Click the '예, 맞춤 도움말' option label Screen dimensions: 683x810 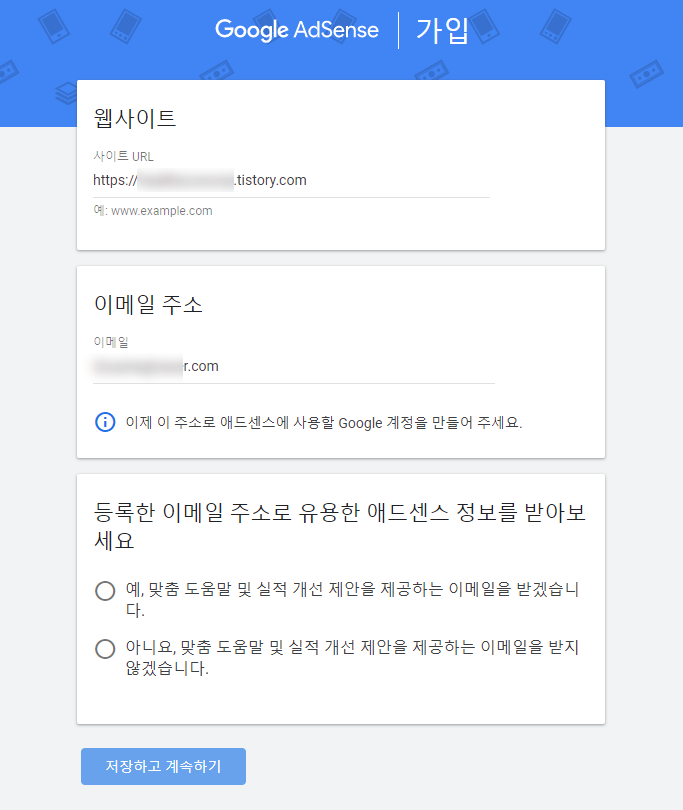(352, 599)
